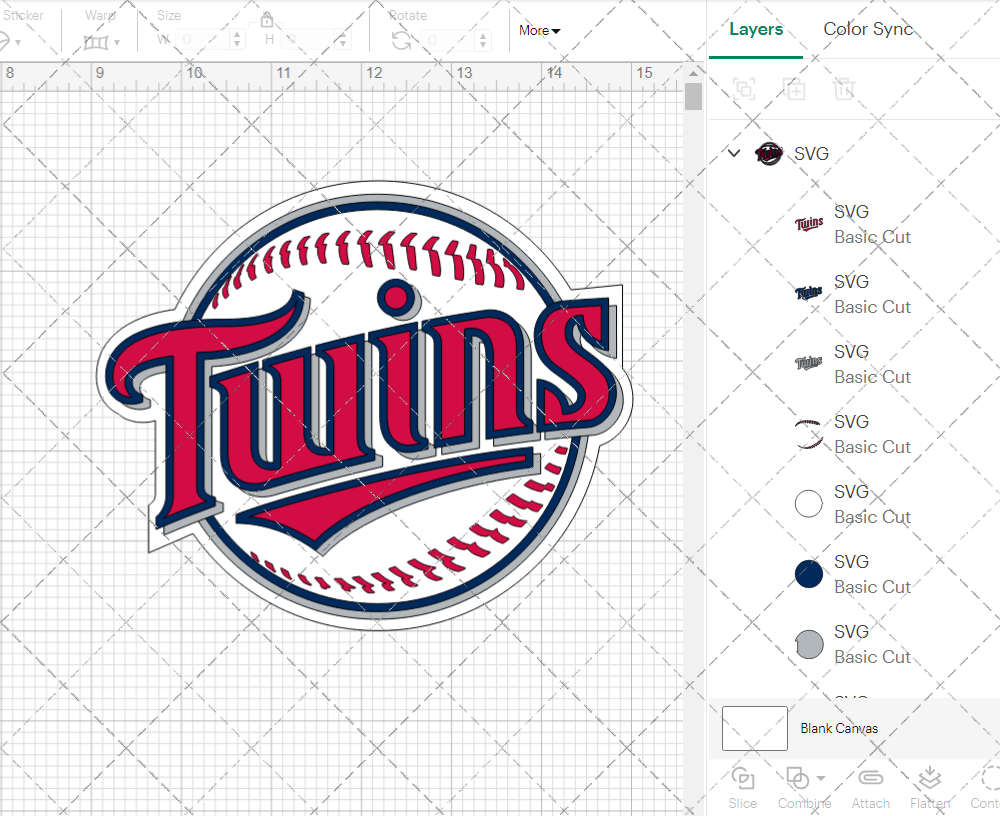Click the Height size input field
Image resolution: width=1000 pixels, height=816 pixels.
(x=307, y=40)
